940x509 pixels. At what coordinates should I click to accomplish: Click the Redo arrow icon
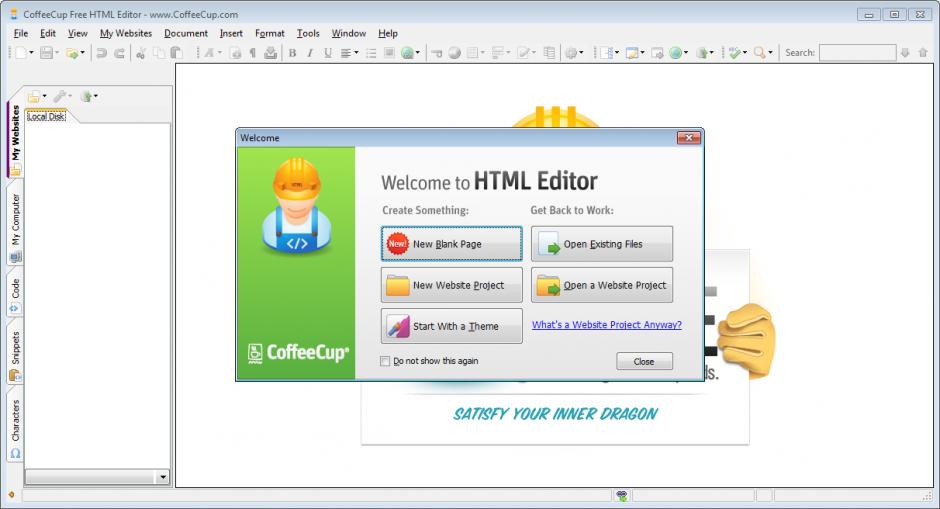click(x=119, y=53)
